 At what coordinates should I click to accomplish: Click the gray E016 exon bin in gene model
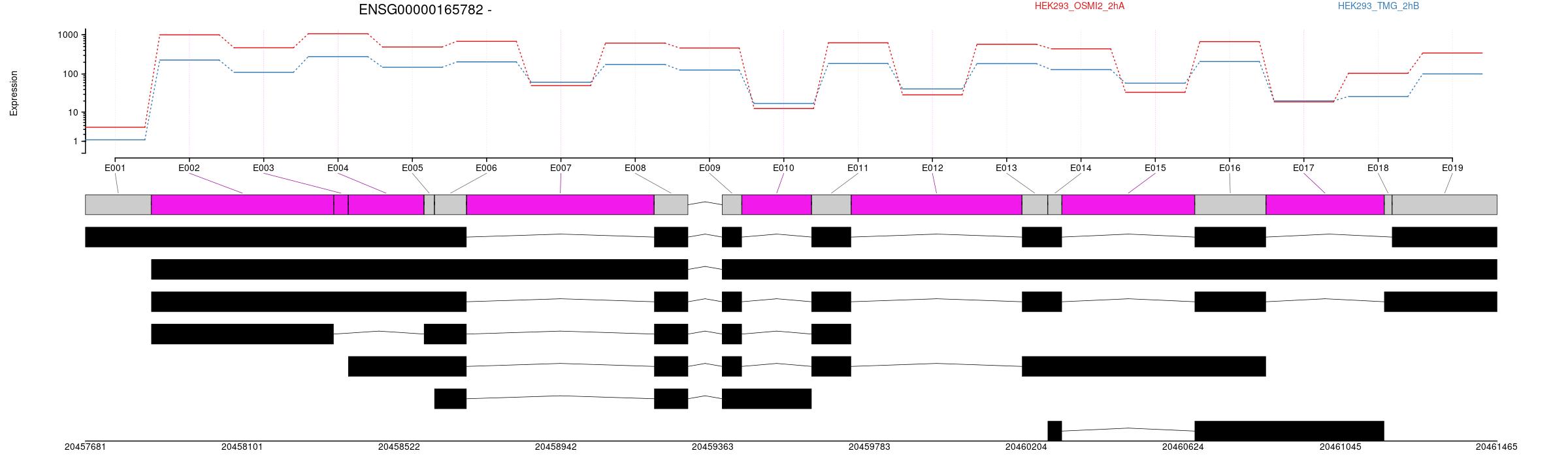pyautogui.click(x=1230, y=204)
